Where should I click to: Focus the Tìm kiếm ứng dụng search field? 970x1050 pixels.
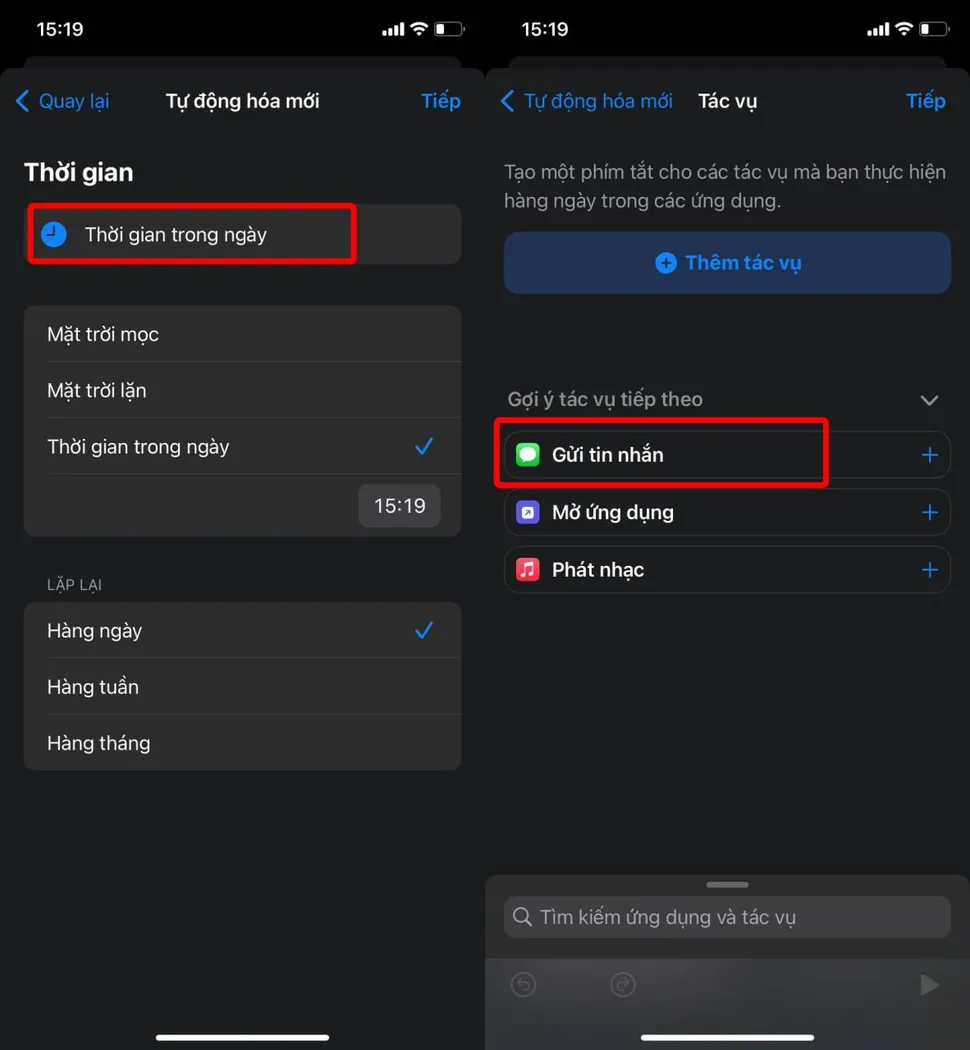tap(727, 917)
